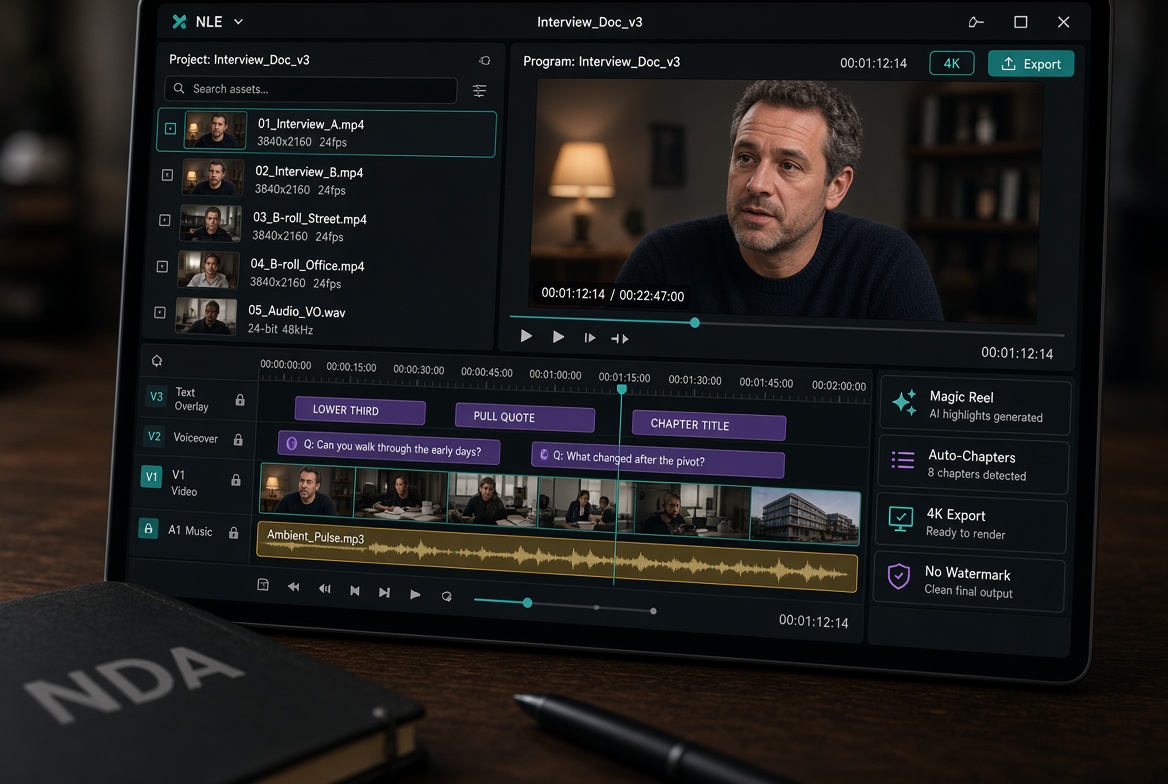
Task: Select the A1 Music track badge icon
Action: 148,528
